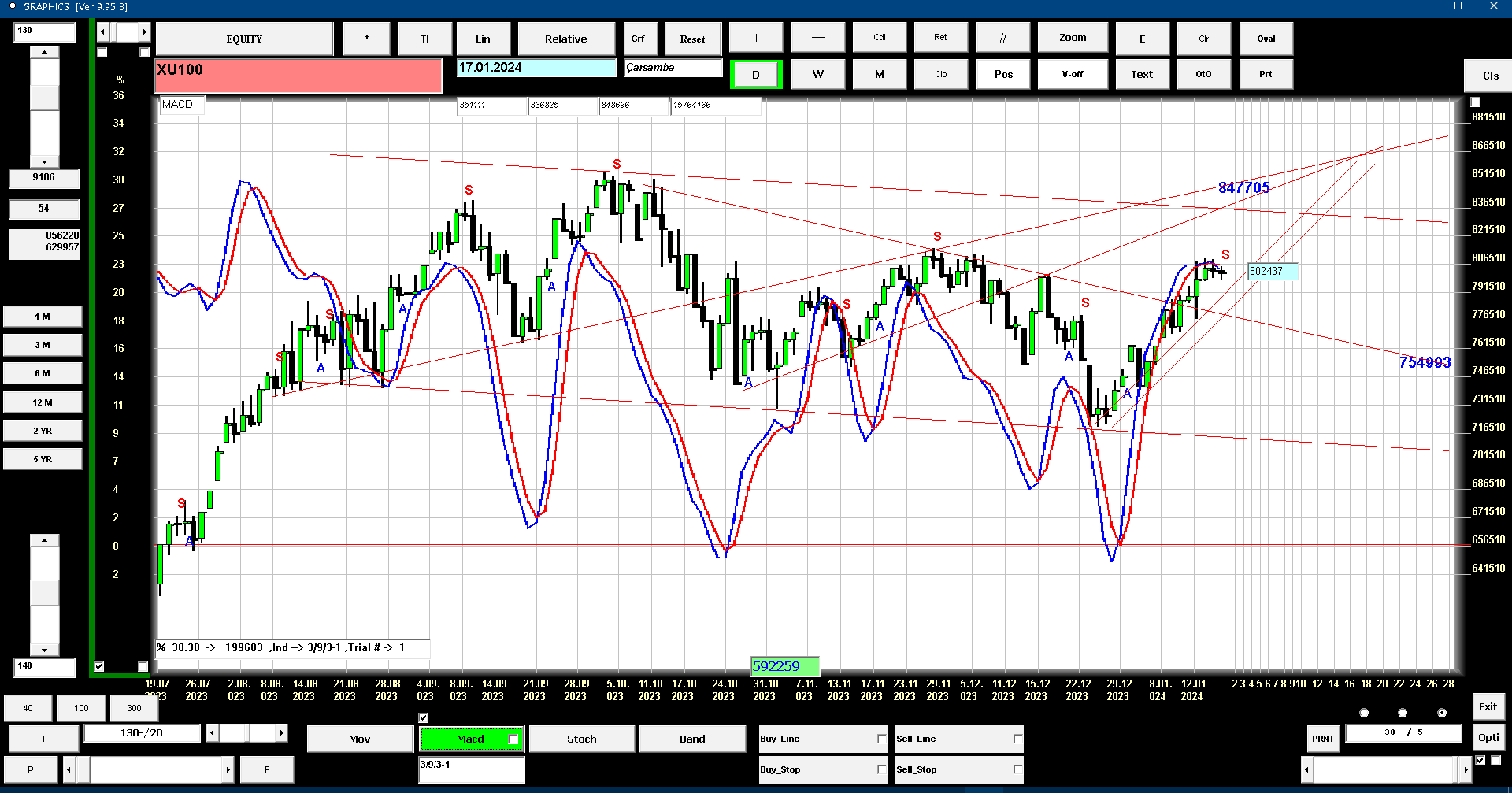Select the 6 M period button
The image size is (1512, 793).
click(43, 373)
